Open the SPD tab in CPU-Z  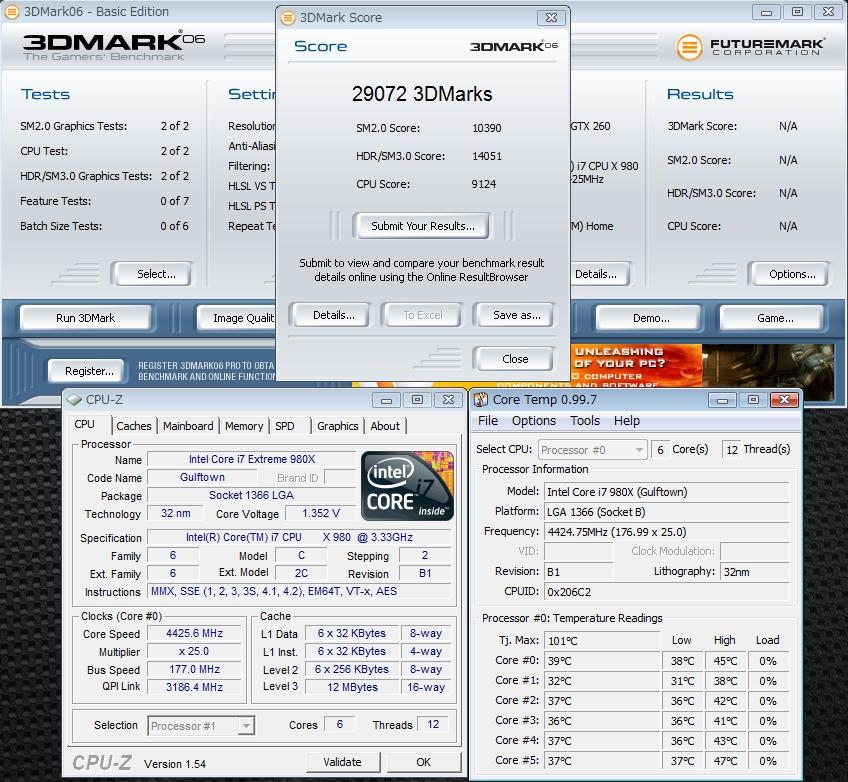(284, 426)
